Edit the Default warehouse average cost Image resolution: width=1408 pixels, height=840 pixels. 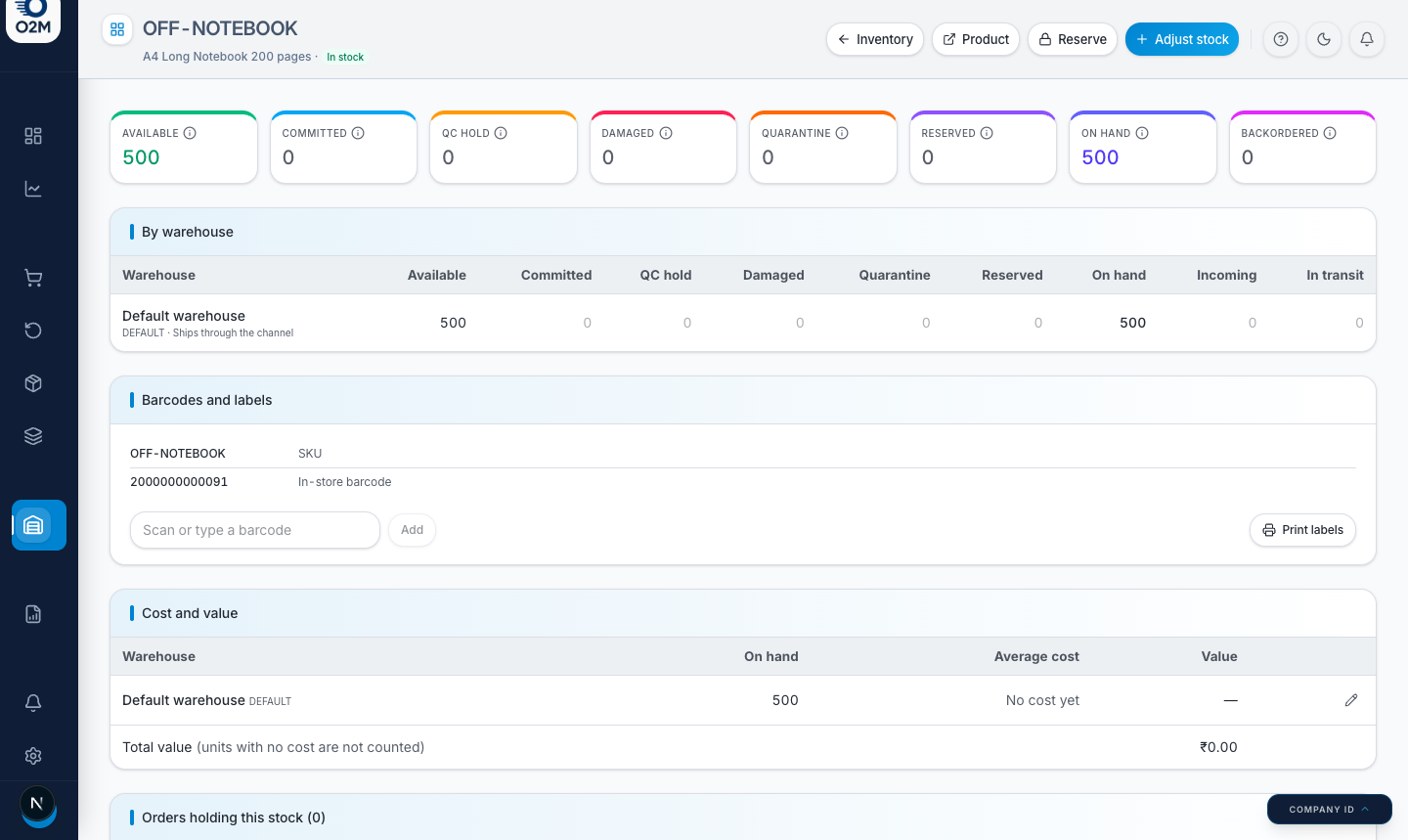point(1351,700)
